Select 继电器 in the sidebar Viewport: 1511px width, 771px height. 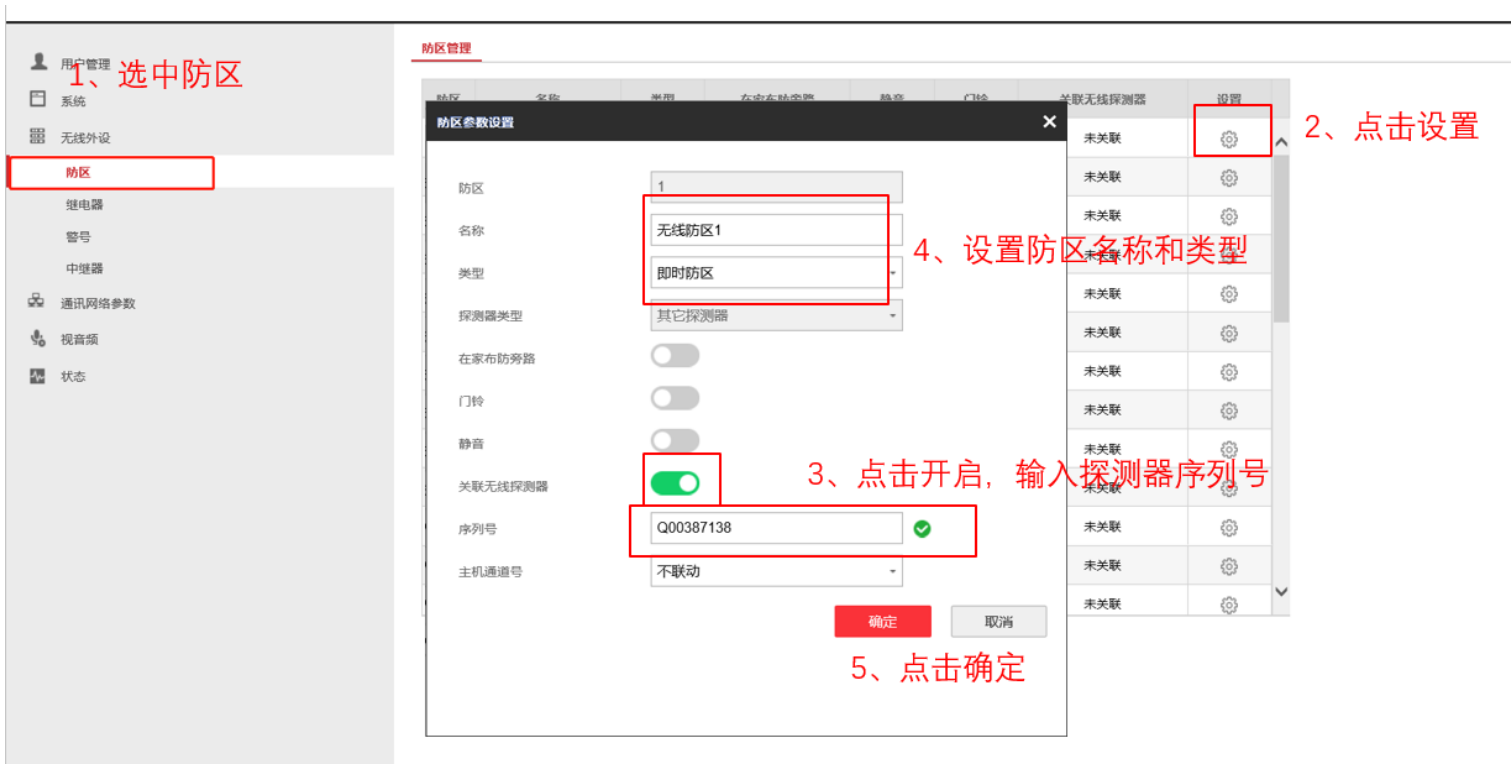85,205
